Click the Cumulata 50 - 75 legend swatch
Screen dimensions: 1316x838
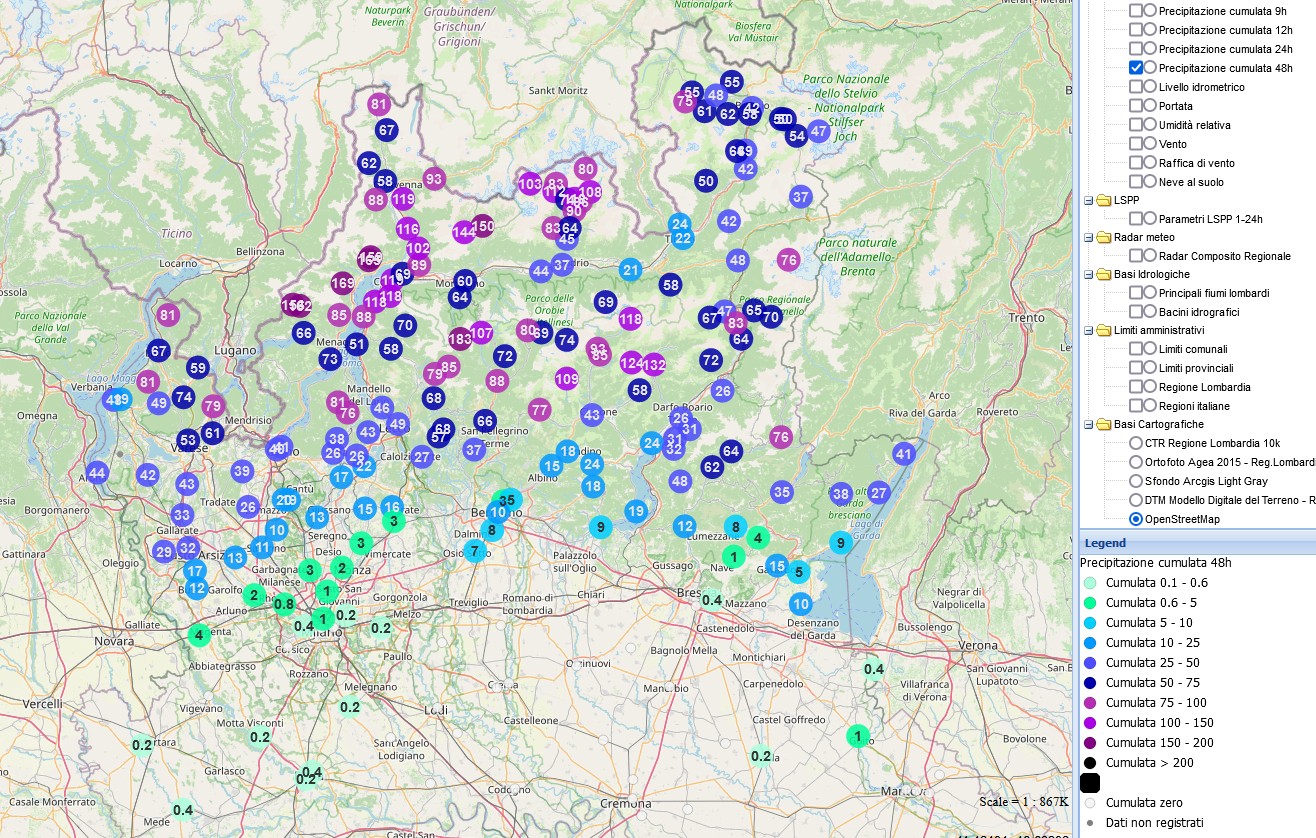point(1090,683)
